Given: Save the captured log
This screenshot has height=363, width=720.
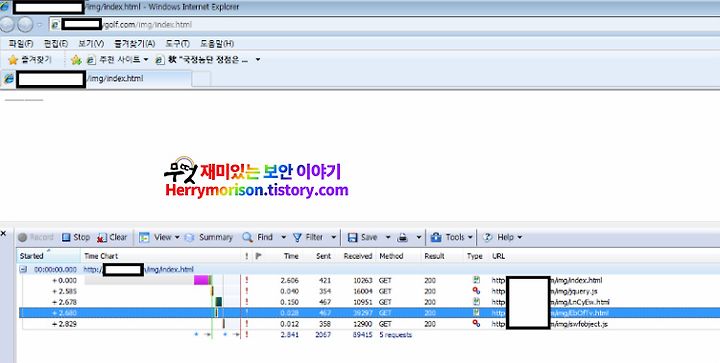Looking at the screenshot, I should (363, 237).
